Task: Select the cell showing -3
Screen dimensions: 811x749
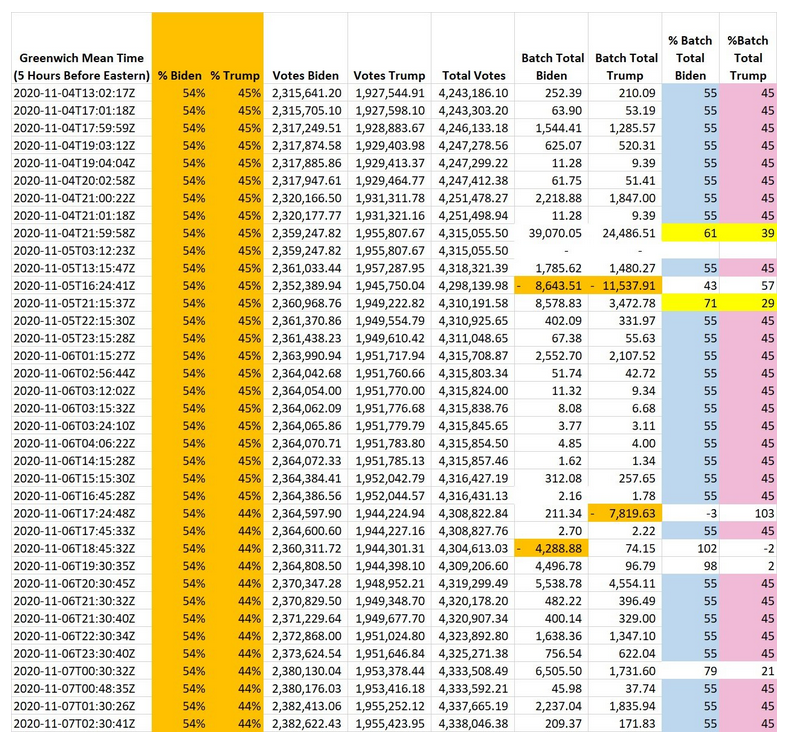Action: [x=690, y=514]
